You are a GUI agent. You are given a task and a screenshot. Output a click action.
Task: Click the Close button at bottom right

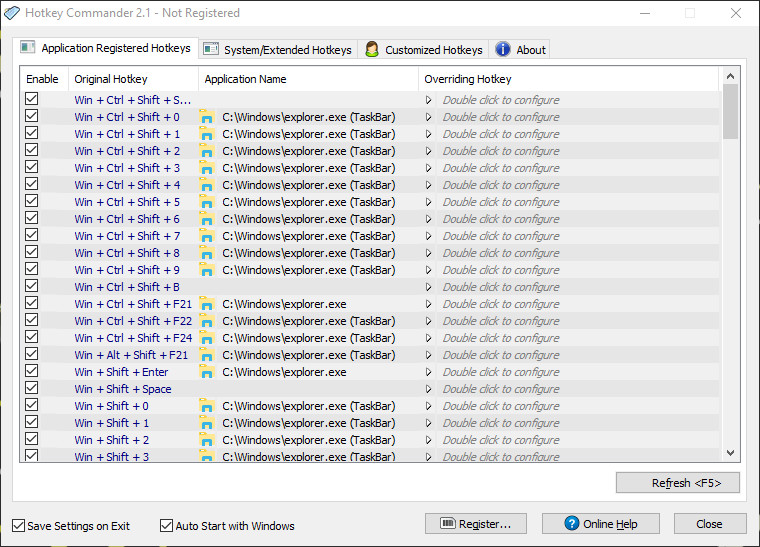pyautogui.click(x=710, y=524)
